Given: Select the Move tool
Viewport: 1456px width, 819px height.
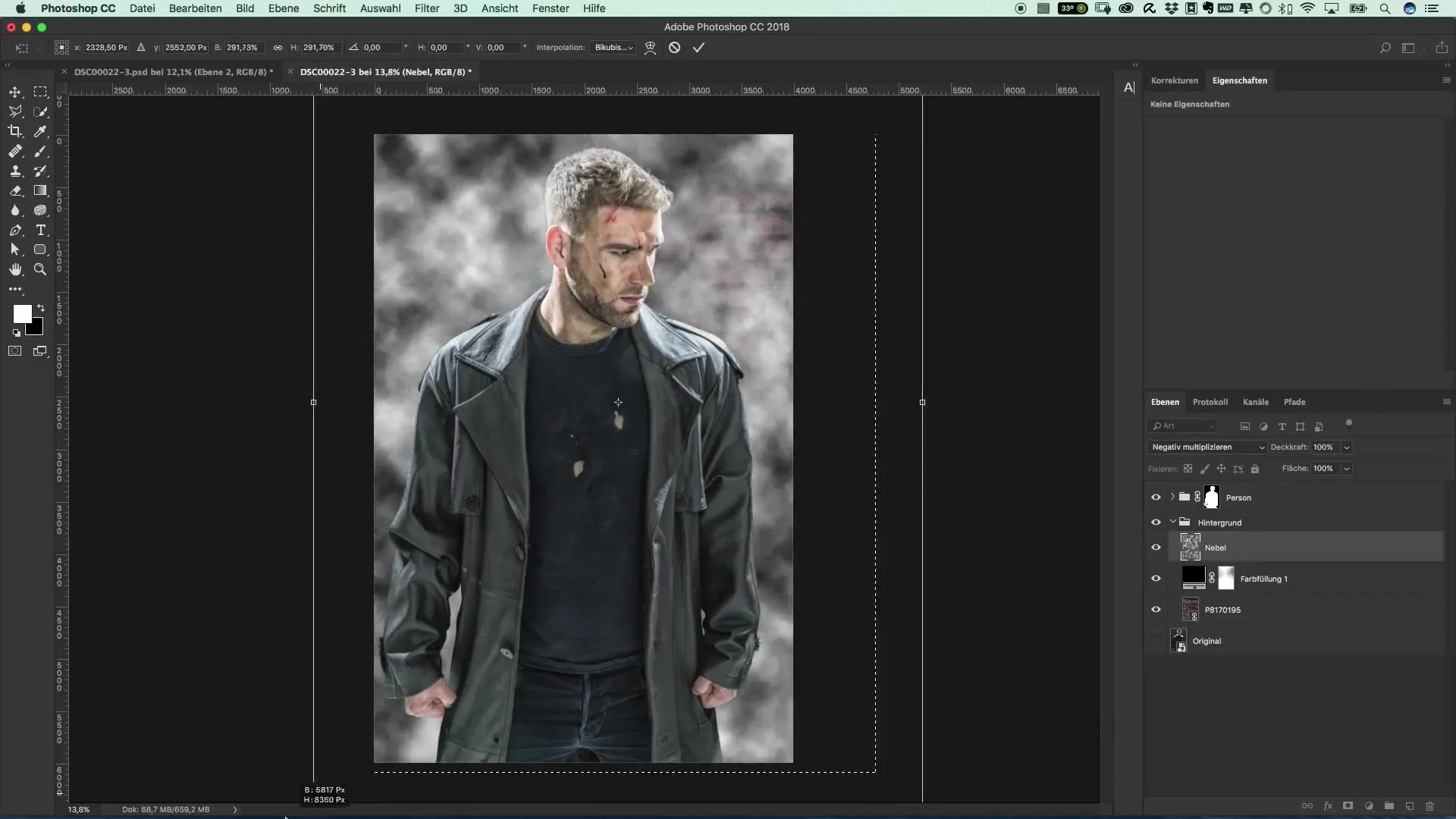Looking at the screenshot, I should (x=15, y=92).
